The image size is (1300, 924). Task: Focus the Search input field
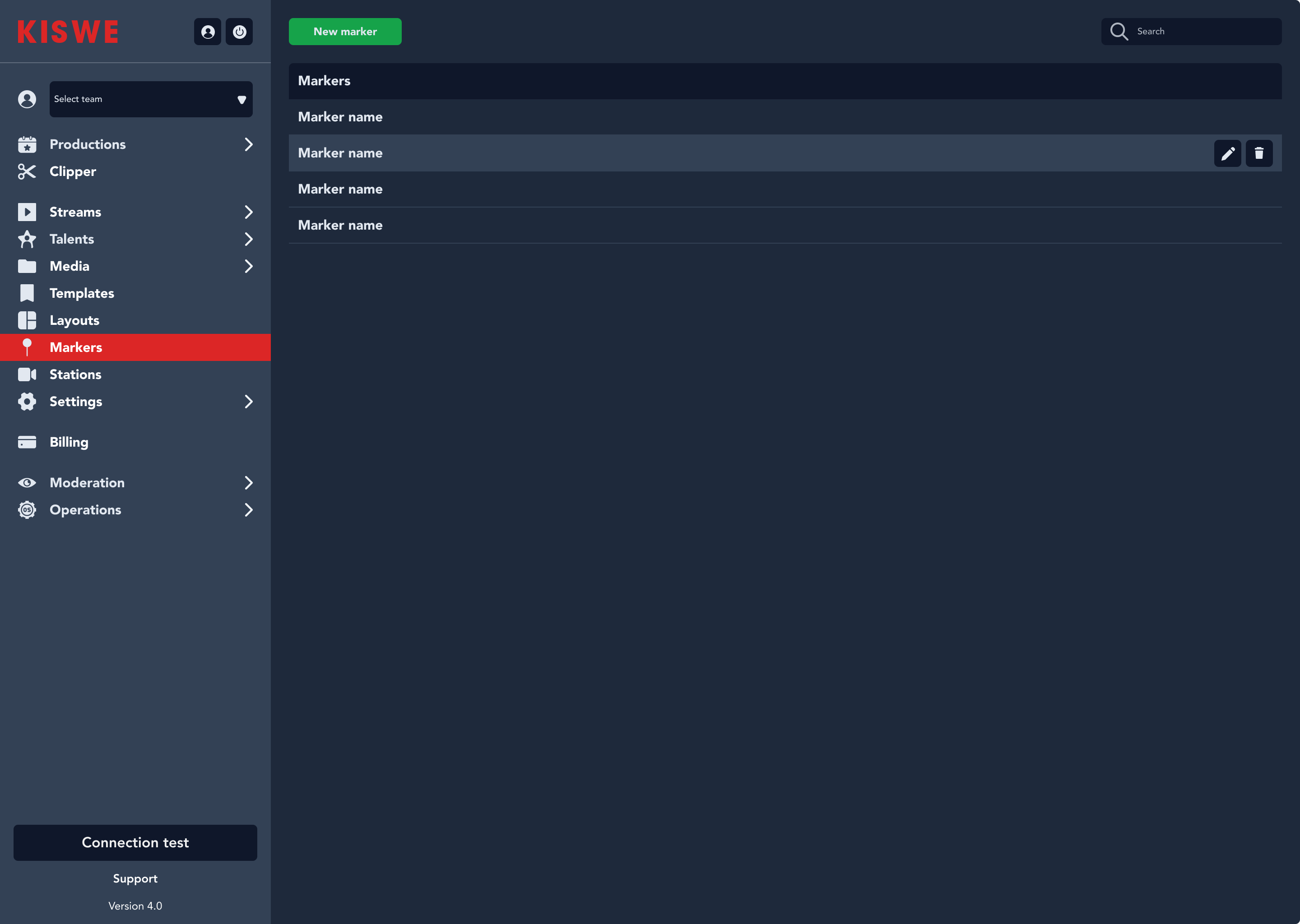1191,31
